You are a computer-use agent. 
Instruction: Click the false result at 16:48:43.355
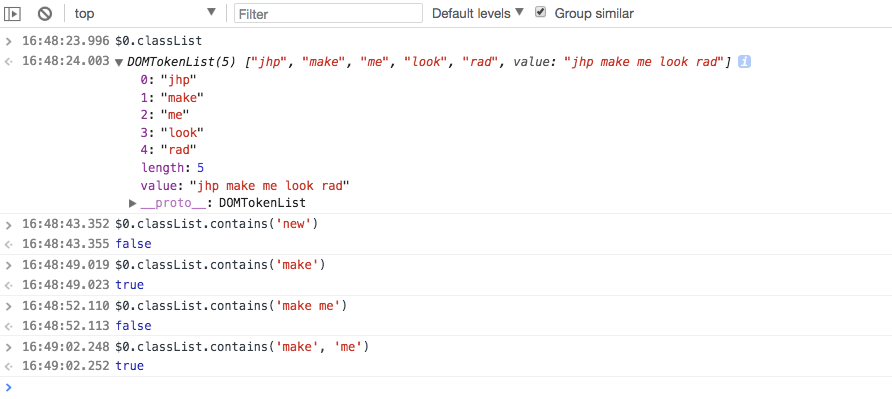133,244
